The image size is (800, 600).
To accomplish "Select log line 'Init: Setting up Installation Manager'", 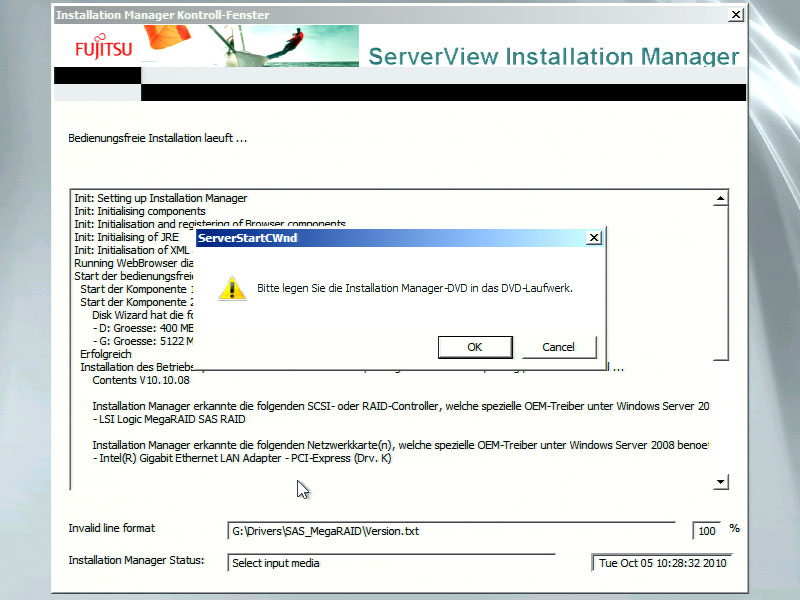I will [161, 198].
